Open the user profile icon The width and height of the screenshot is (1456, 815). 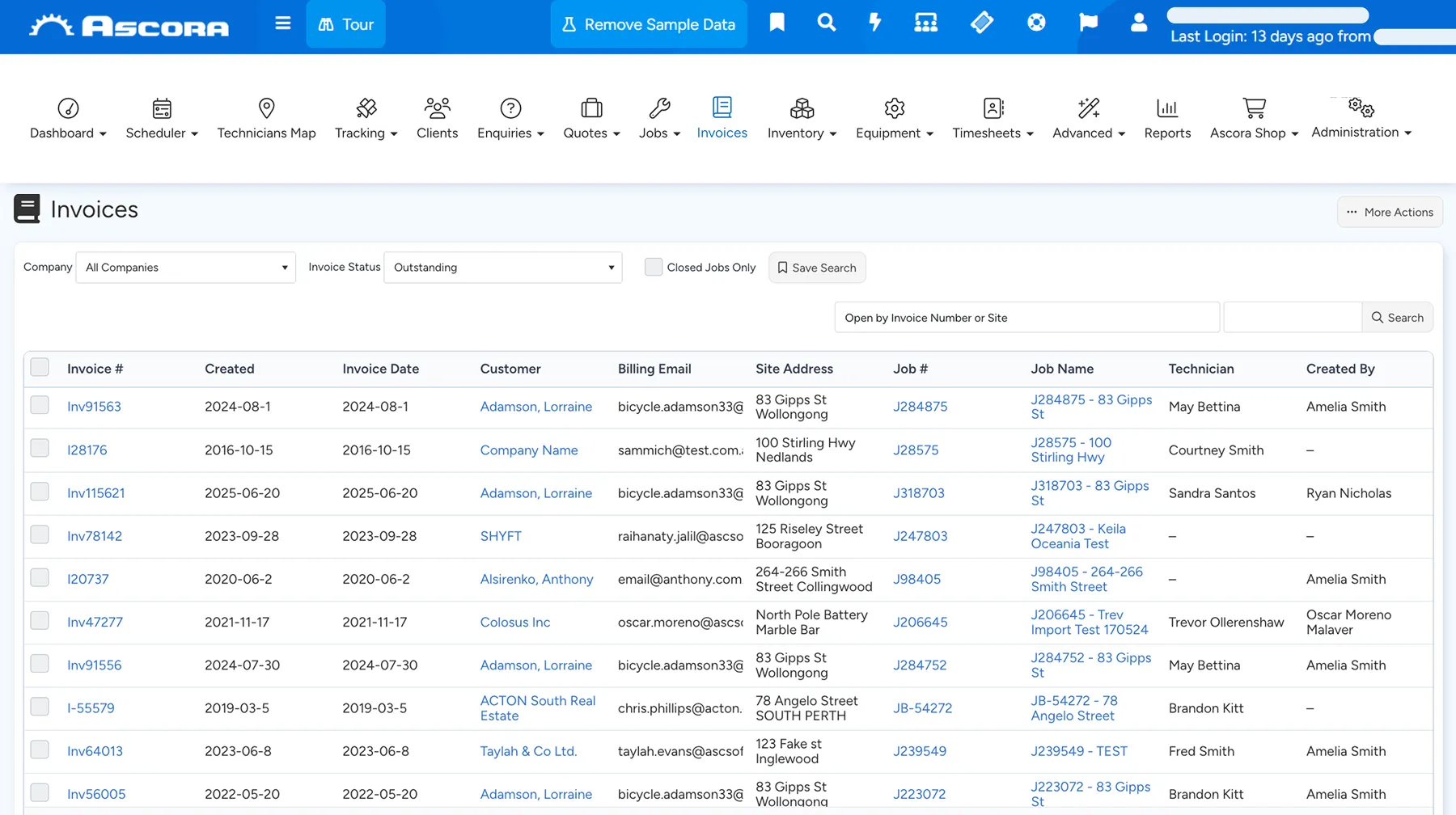pyautogui.click(x=1139, y=23)
